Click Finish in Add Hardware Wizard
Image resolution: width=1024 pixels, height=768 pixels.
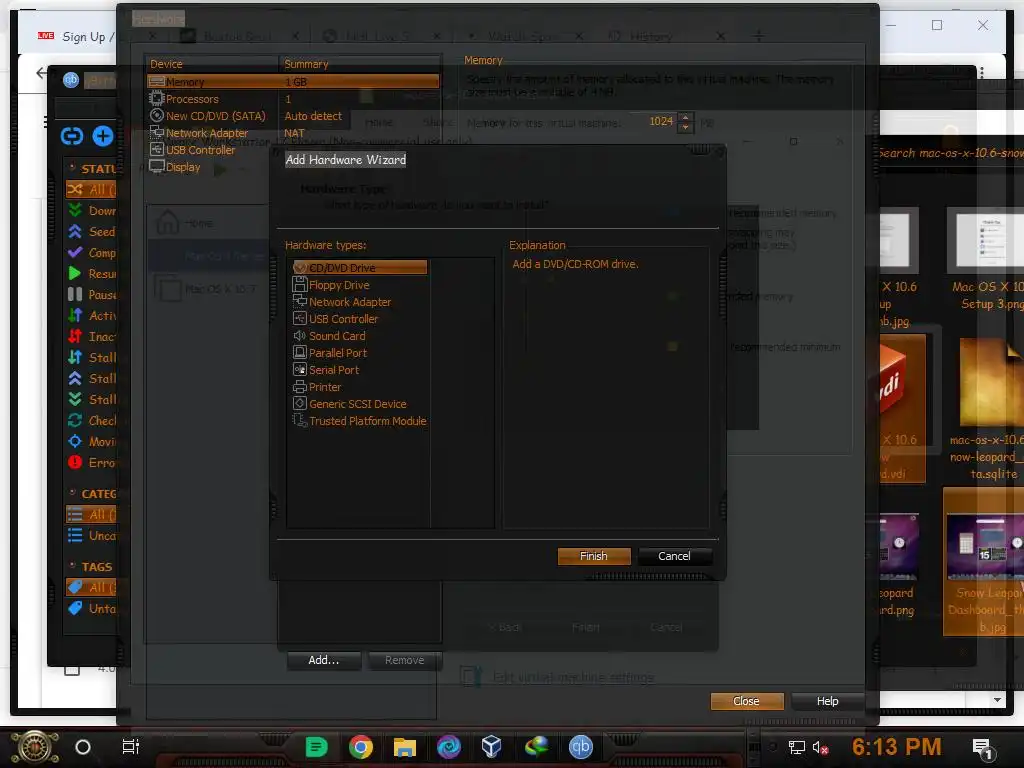[x=594, y=556]
